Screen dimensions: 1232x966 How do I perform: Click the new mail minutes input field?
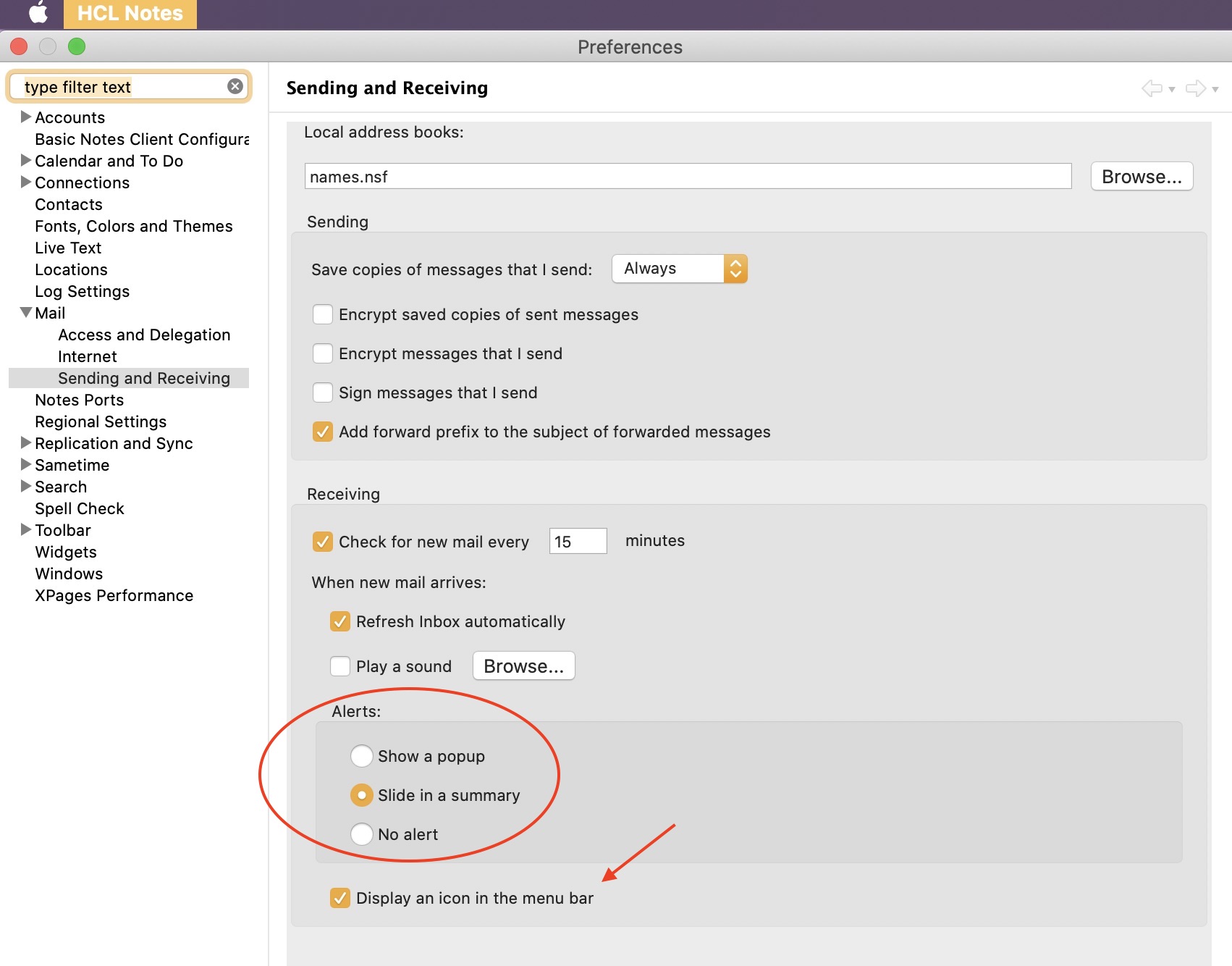(578, 541)
